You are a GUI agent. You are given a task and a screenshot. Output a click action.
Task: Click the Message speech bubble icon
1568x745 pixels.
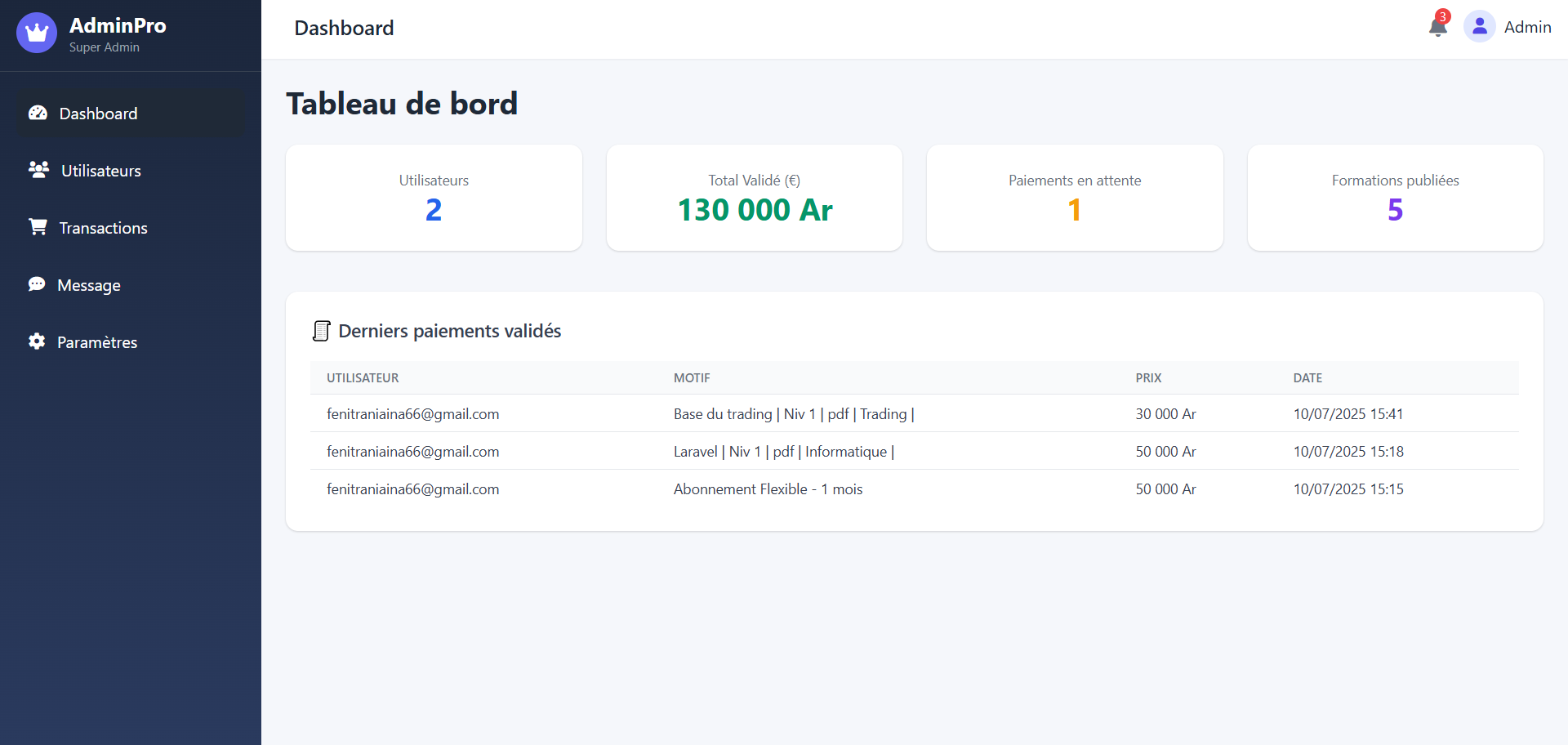tap(37, 284)
